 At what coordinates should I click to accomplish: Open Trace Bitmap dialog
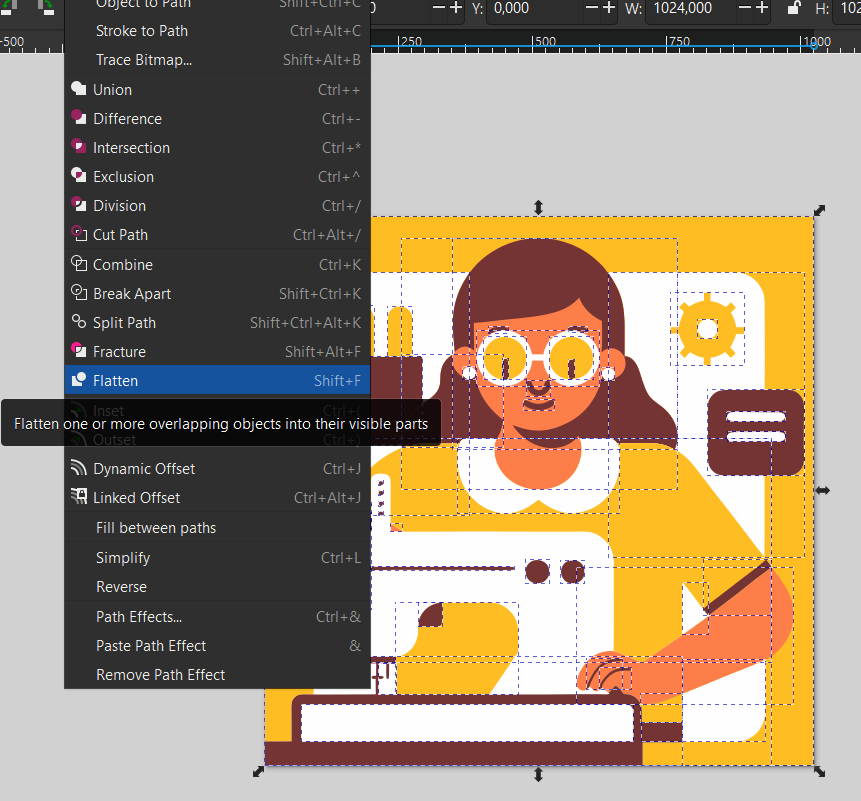click(217, 60)
